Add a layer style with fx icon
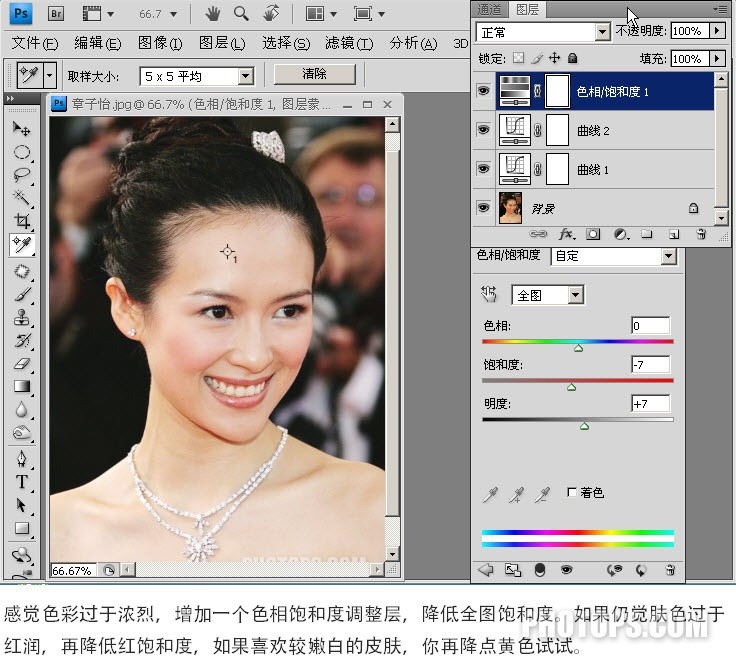The image size is (736, 669). coord(567,234)
